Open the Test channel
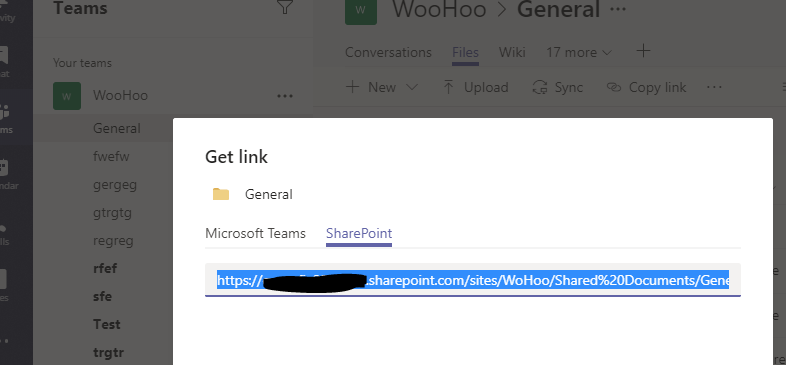Screen dimensions: 786x365 [x=107, y=324]
